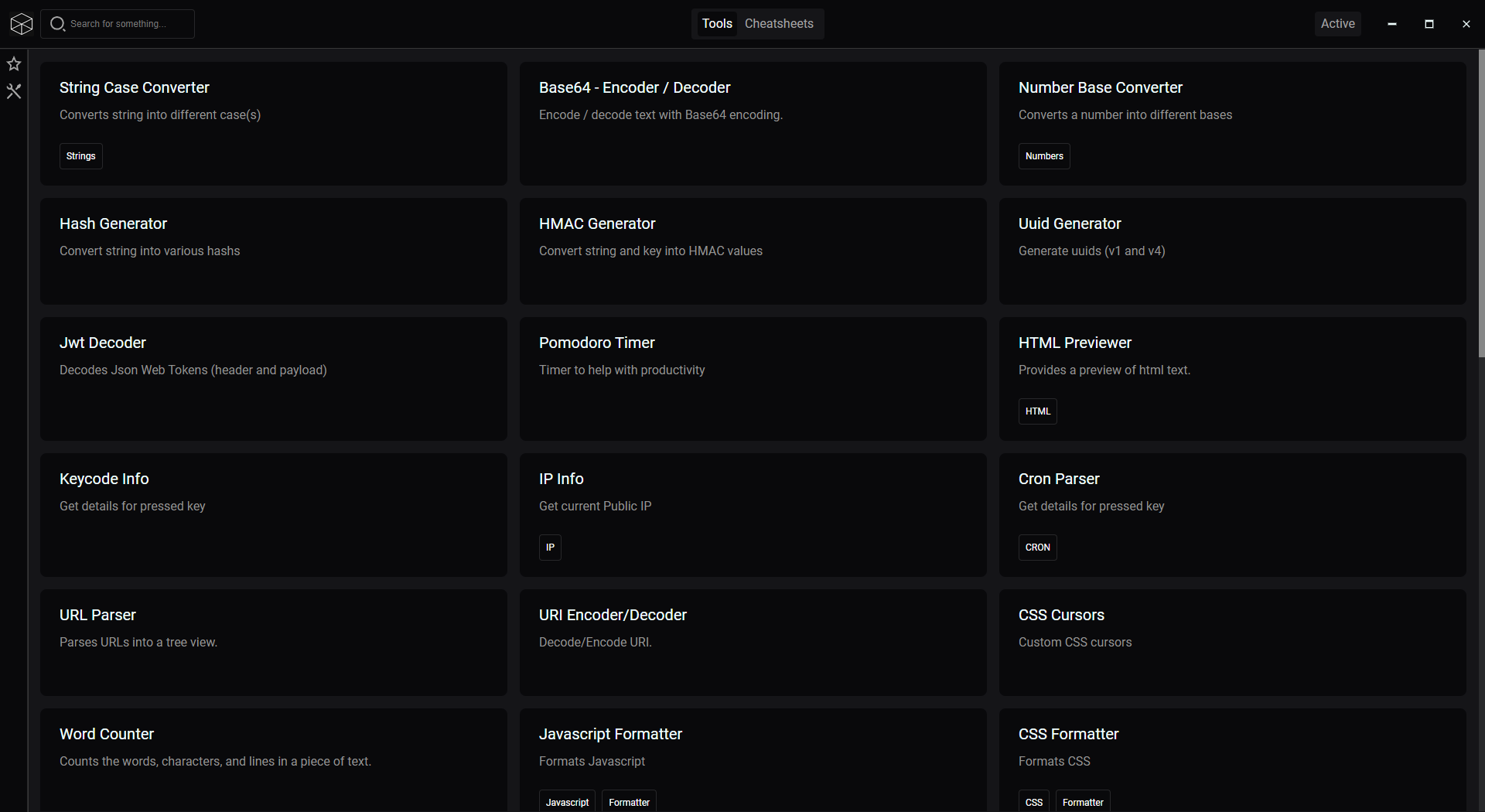Click the Formatter tag under Javascript Formatter
The image size is (1485, 812).
pos(628,802)
